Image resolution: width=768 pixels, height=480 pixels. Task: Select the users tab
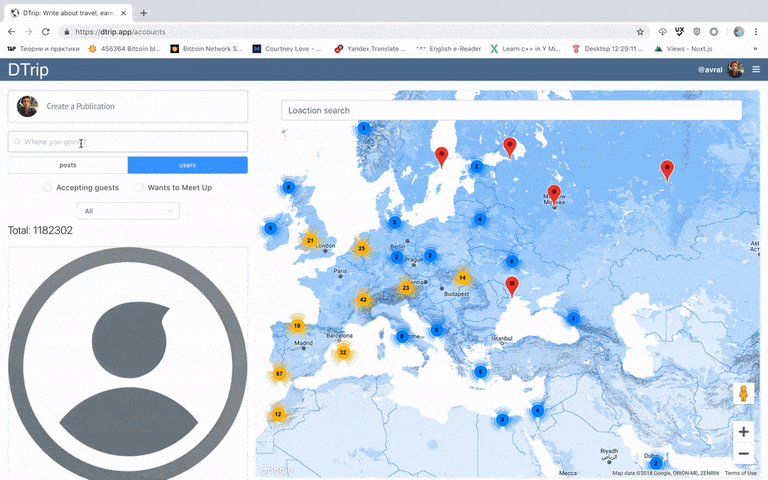(x=188, y=165)
